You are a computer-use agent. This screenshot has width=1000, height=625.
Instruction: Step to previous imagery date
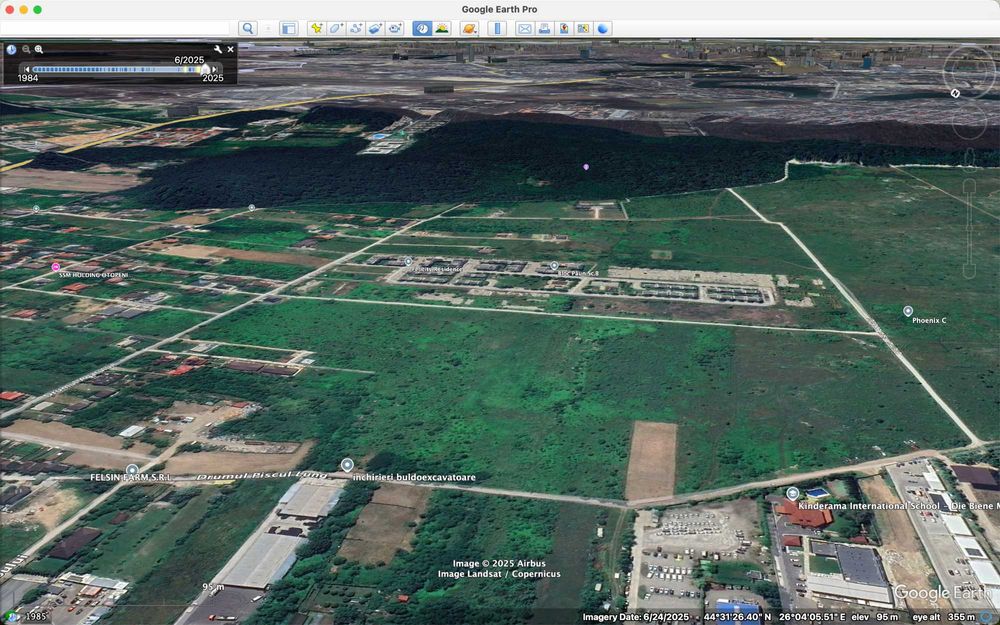point(26,69)
